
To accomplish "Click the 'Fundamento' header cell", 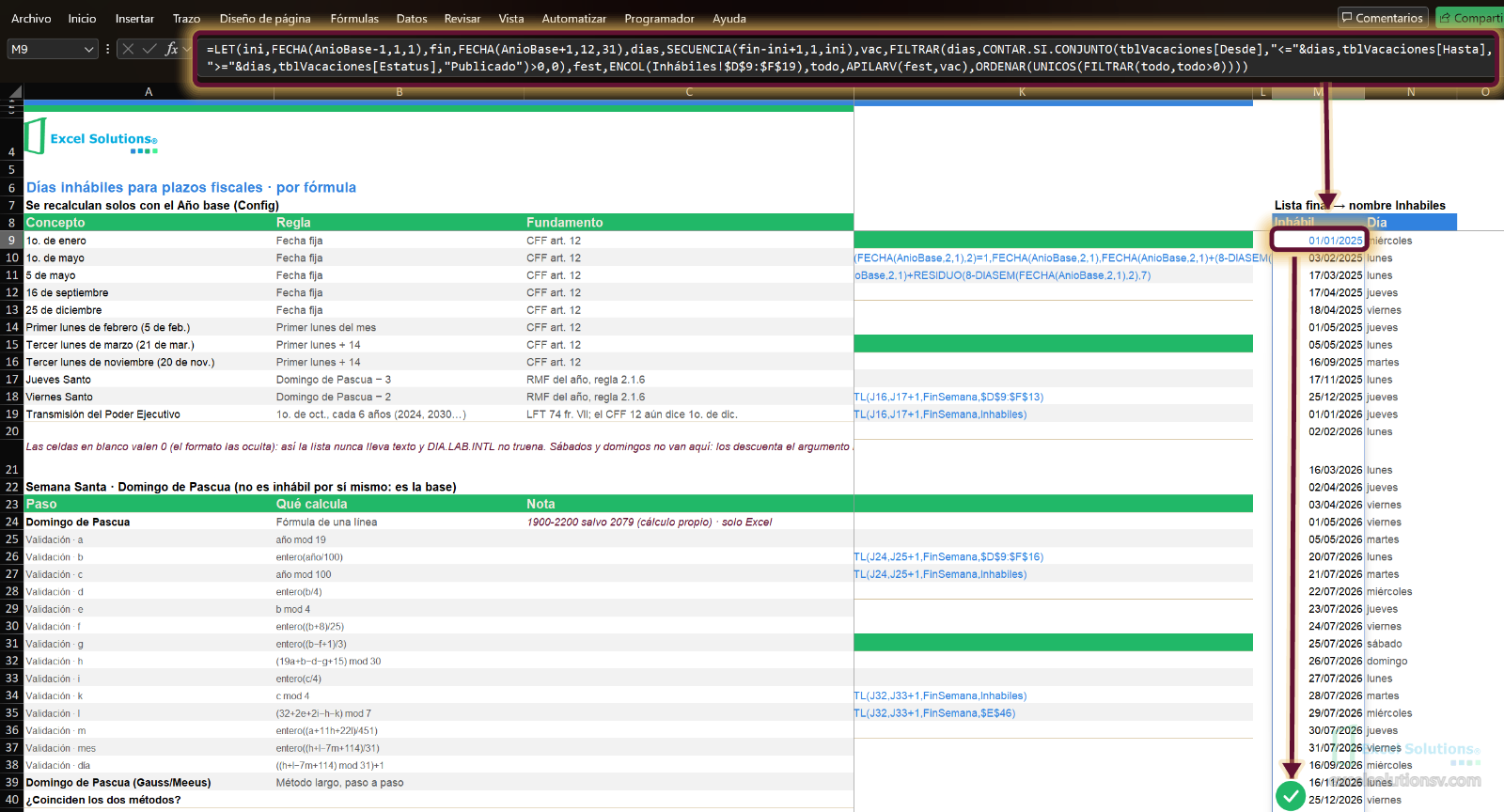I will click(x=689, y=223).
